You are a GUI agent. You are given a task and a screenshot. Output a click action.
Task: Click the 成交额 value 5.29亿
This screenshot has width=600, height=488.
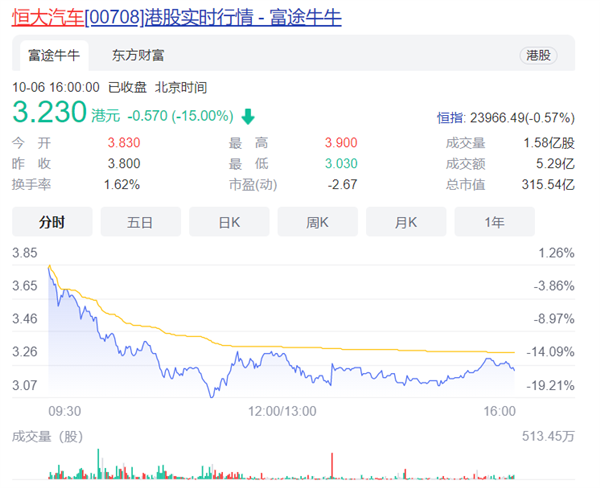pos(555,163)
